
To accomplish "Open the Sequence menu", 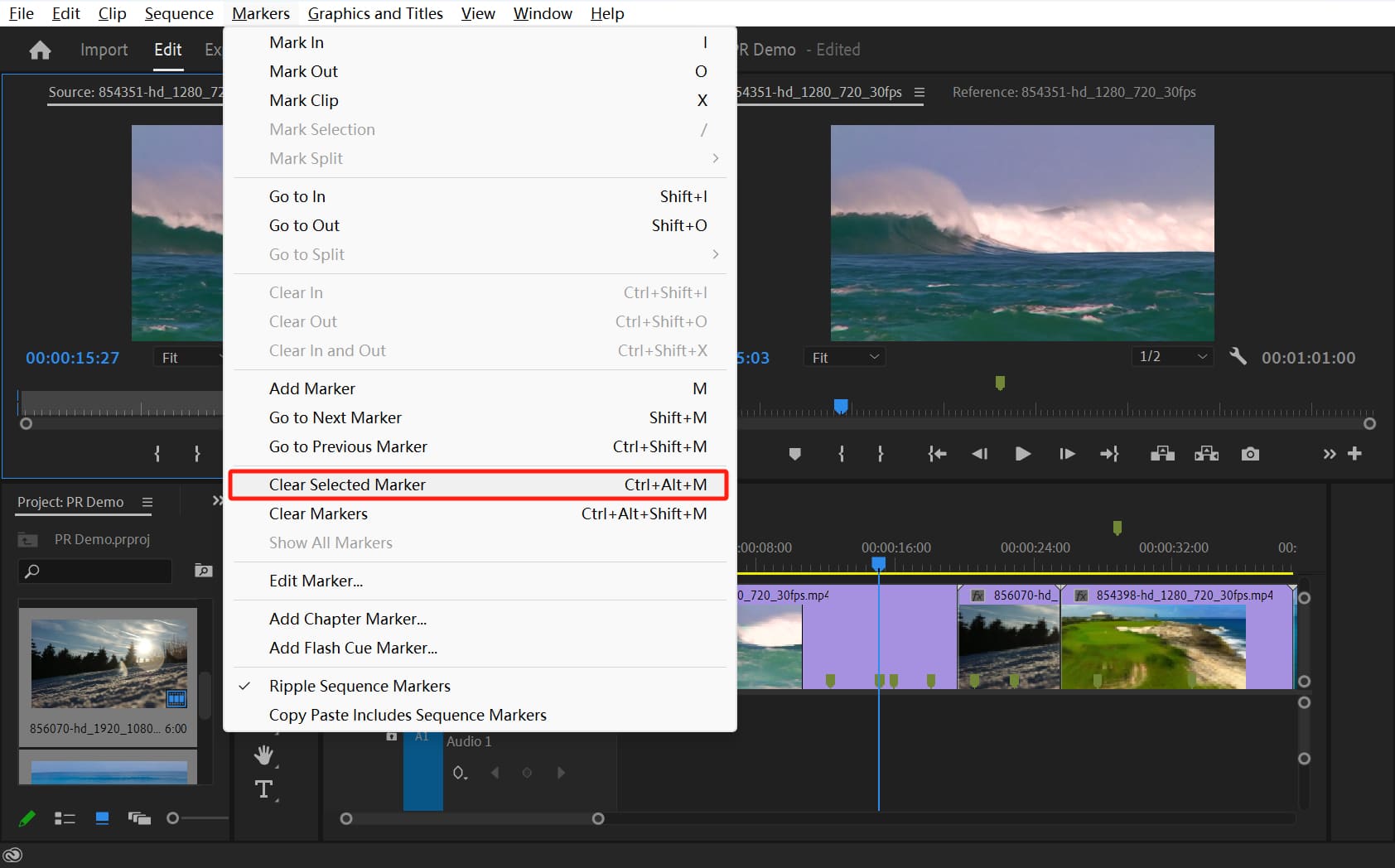I will pos(179,13).
